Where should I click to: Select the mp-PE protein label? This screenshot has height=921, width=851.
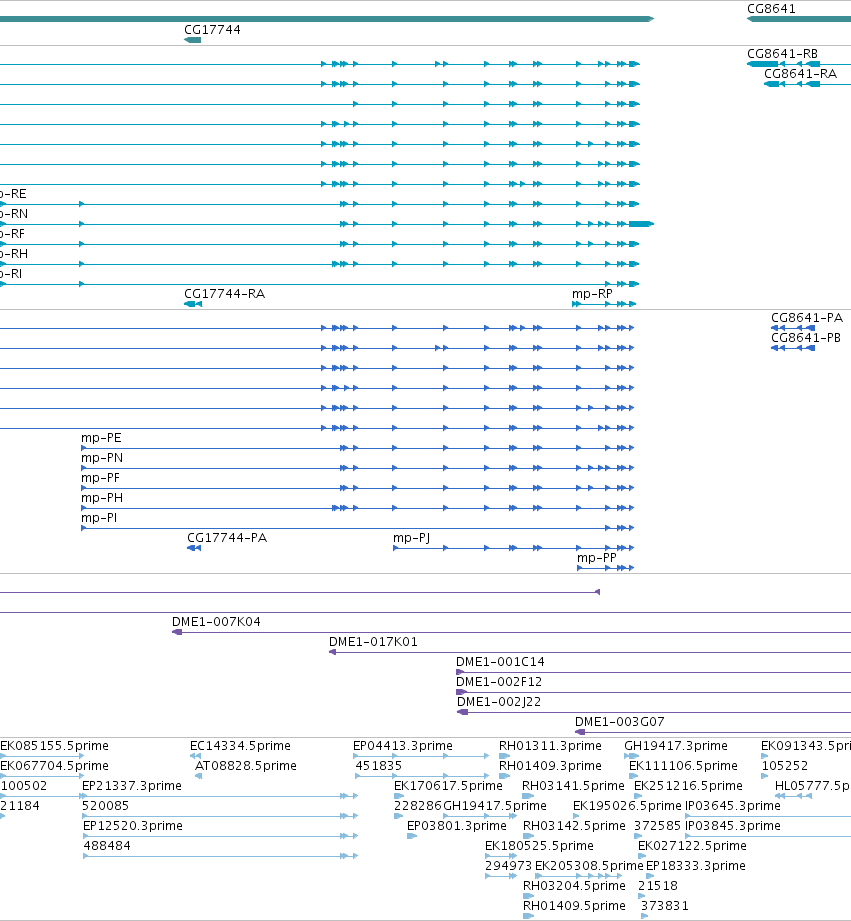pyautogui.click(x=101, y=438)
